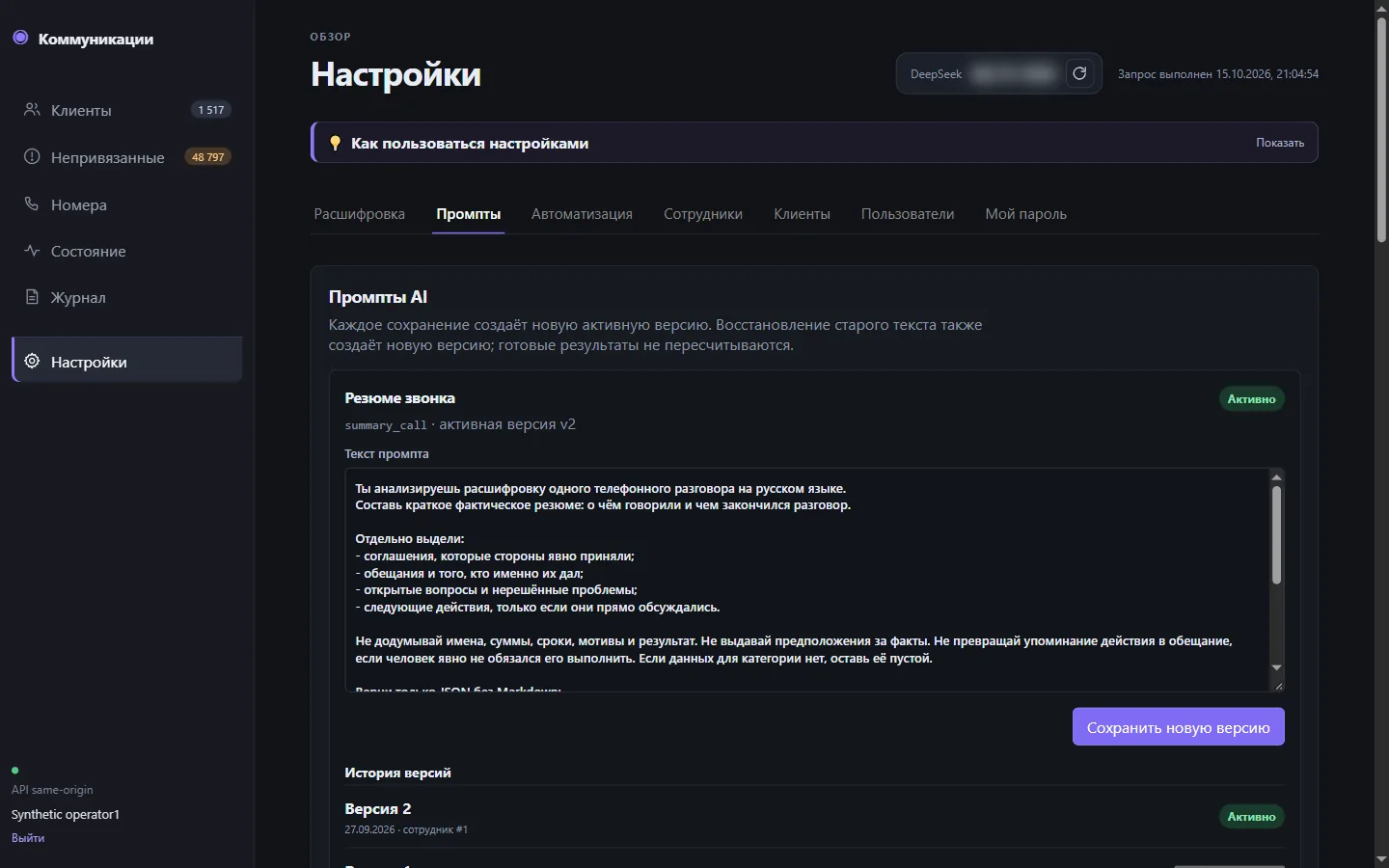Click the prompt textarea scroll-down arrow

click(1276, 667)
